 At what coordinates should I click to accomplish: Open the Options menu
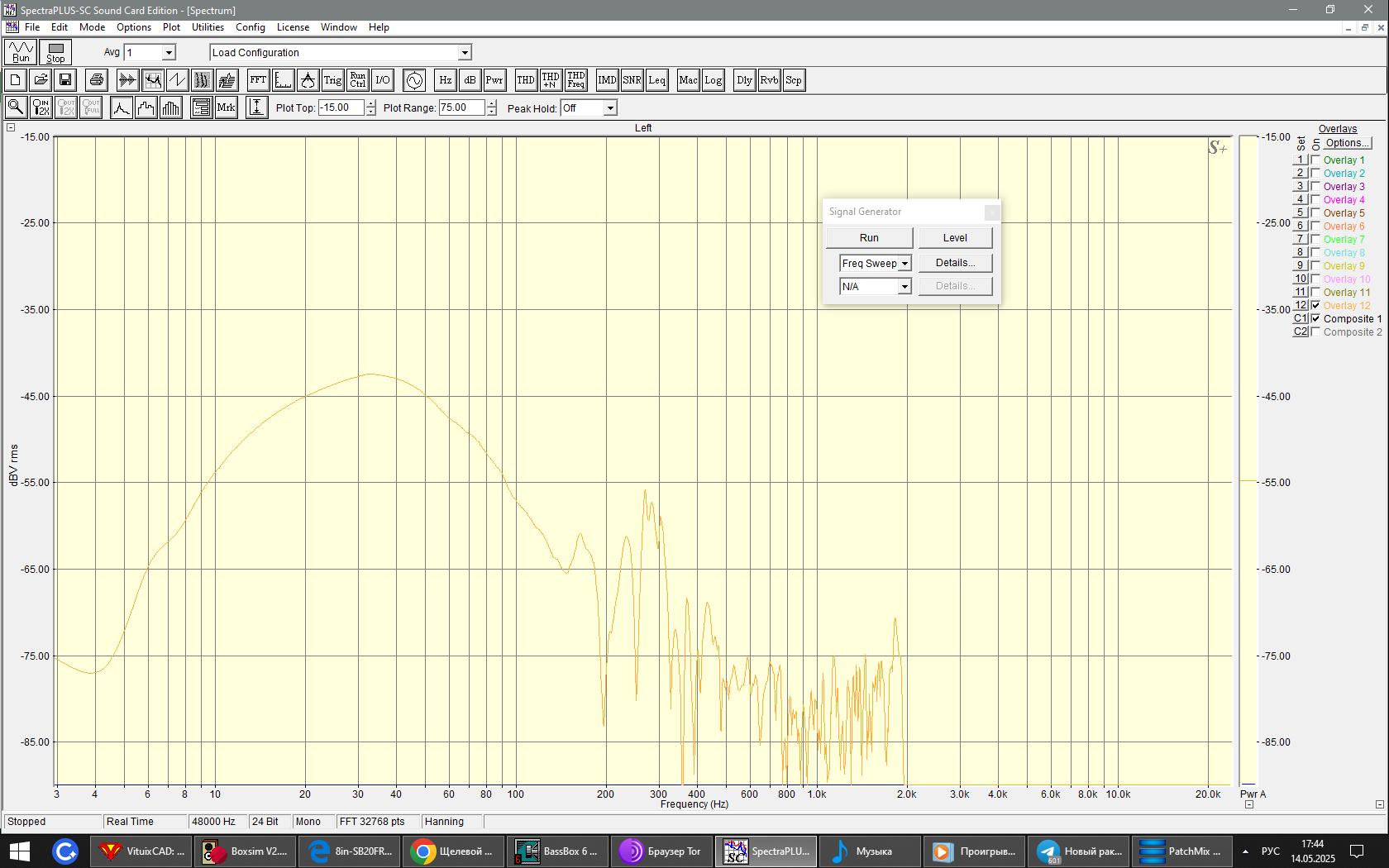[134, 27]
